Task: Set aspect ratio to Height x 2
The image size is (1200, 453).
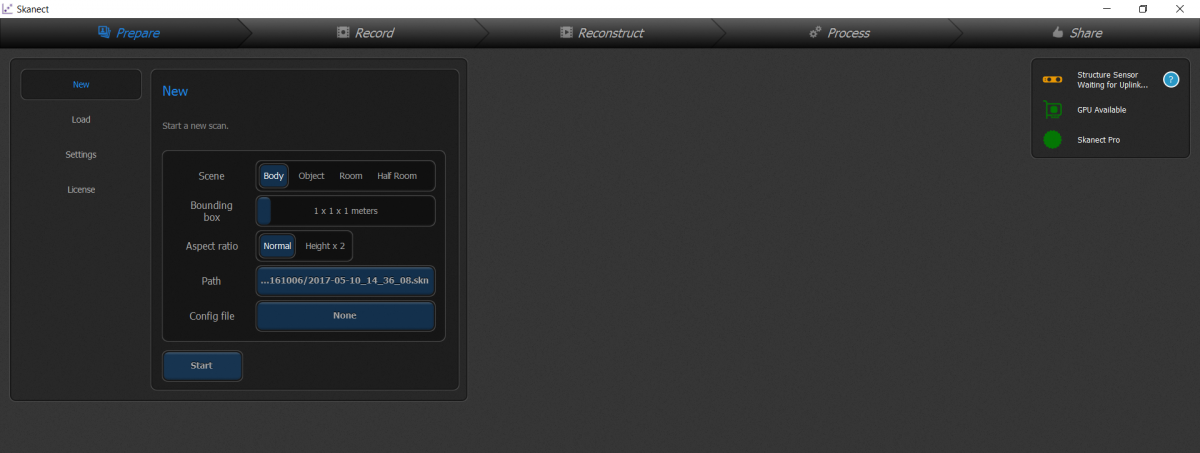Action: (x=325, y=246)
